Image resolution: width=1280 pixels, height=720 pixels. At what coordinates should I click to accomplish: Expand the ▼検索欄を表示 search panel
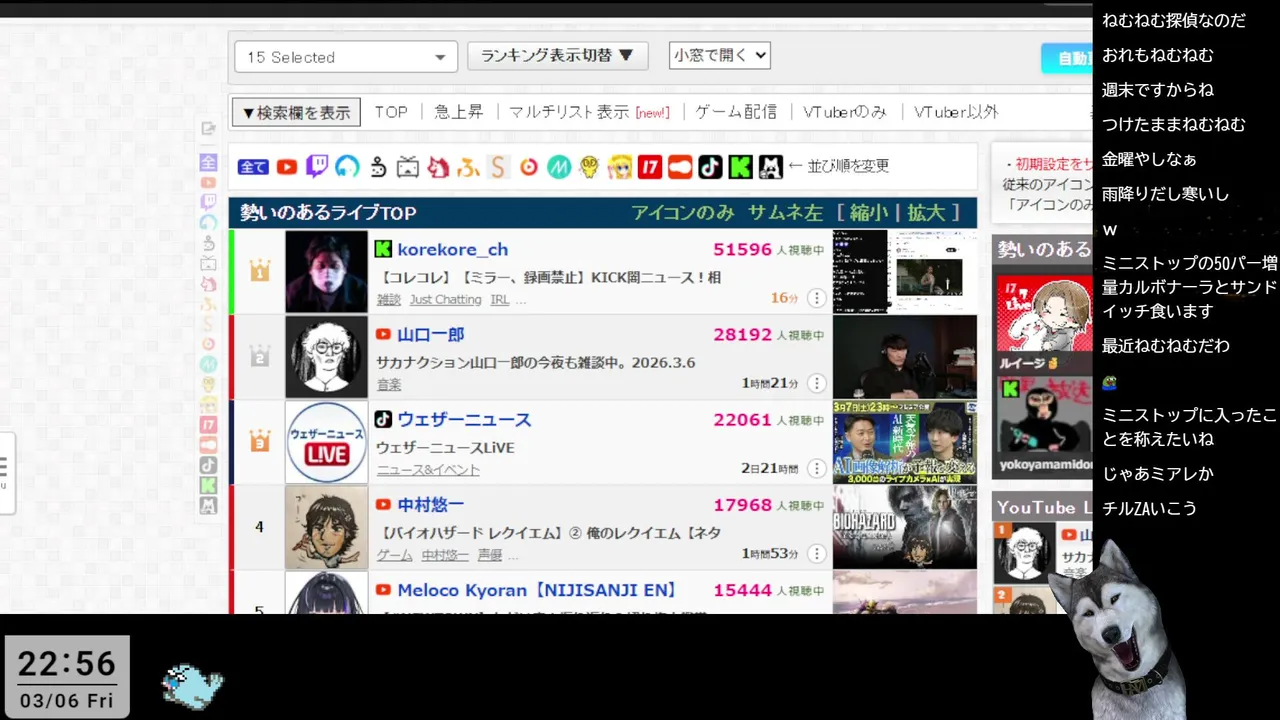coord(296,112)
